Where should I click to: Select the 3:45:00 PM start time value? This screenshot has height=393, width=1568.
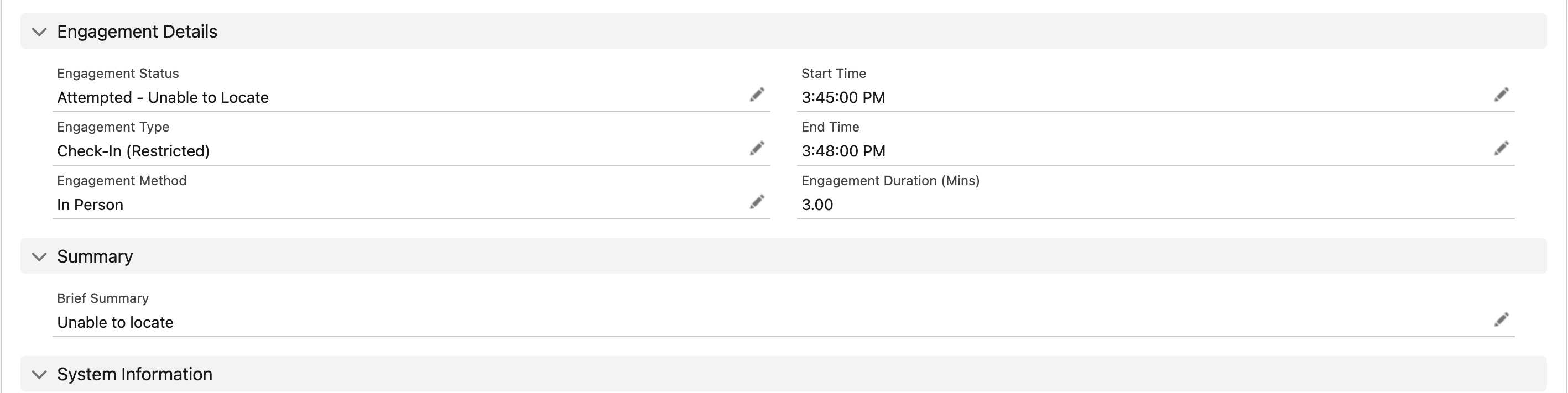tap(843, 97)
